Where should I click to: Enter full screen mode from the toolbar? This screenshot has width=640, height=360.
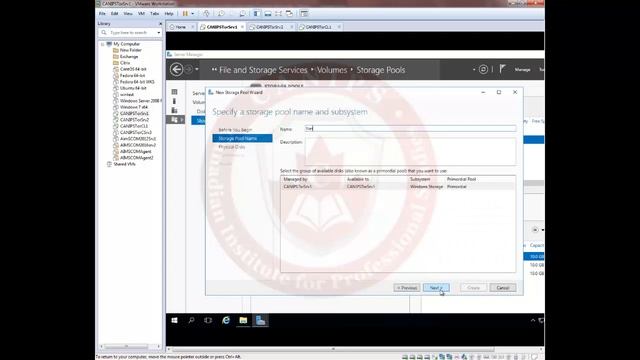(278, 13)
